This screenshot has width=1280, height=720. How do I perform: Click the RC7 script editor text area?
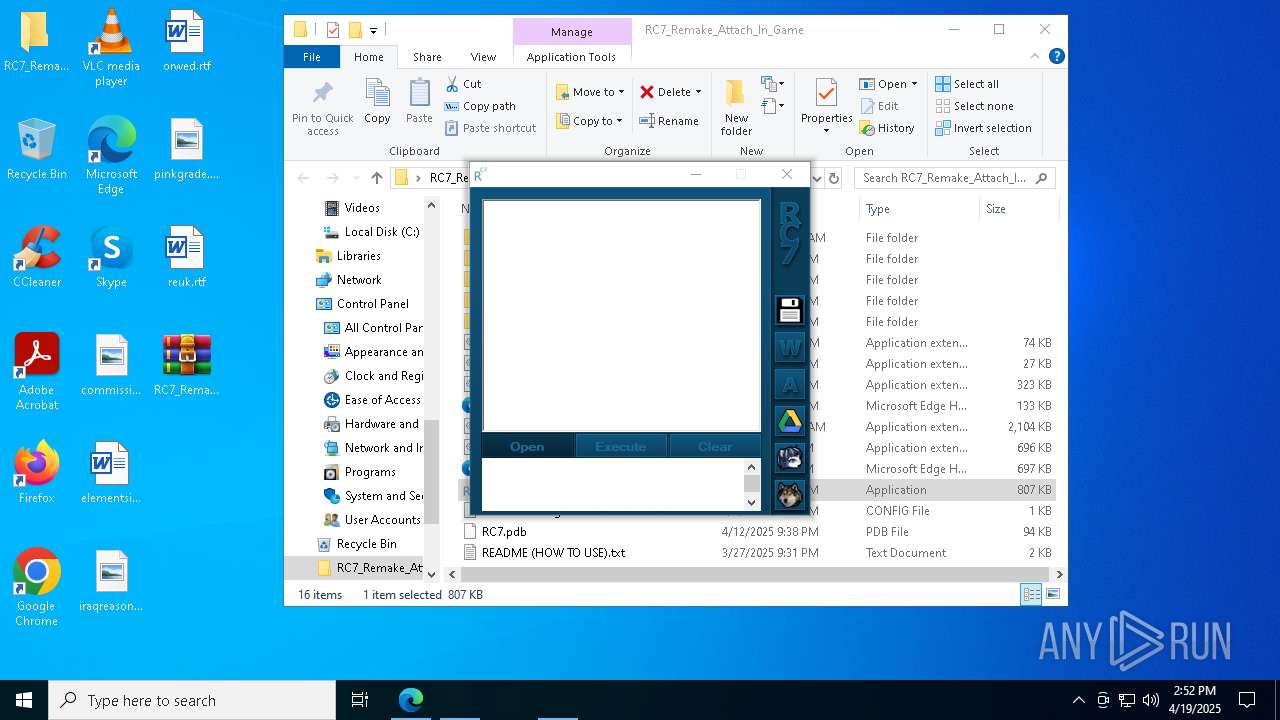coord(621,316)
